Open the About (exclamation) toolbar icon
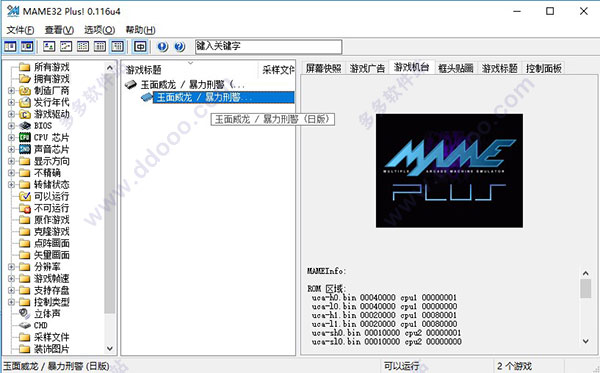 pos(163,47)
